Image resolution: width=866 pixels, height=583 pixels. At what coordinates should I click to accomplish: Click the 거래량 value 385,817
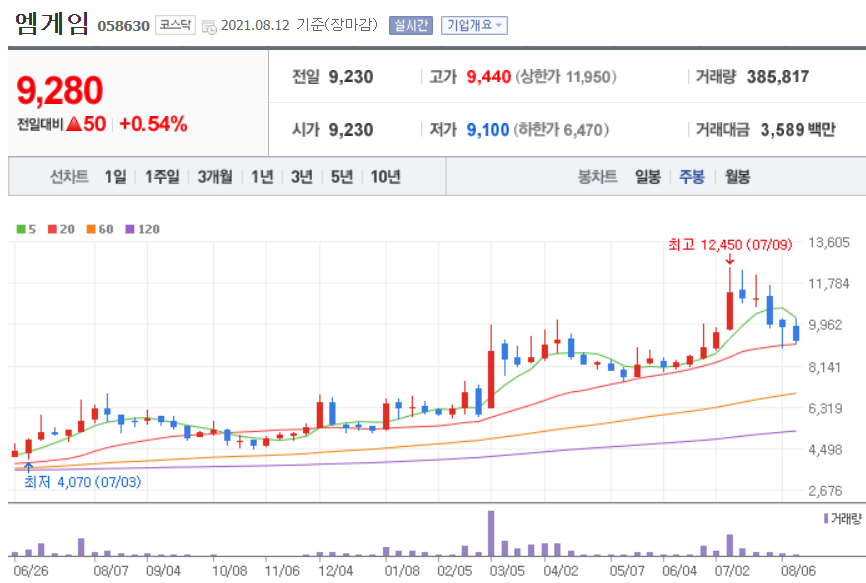778,76
